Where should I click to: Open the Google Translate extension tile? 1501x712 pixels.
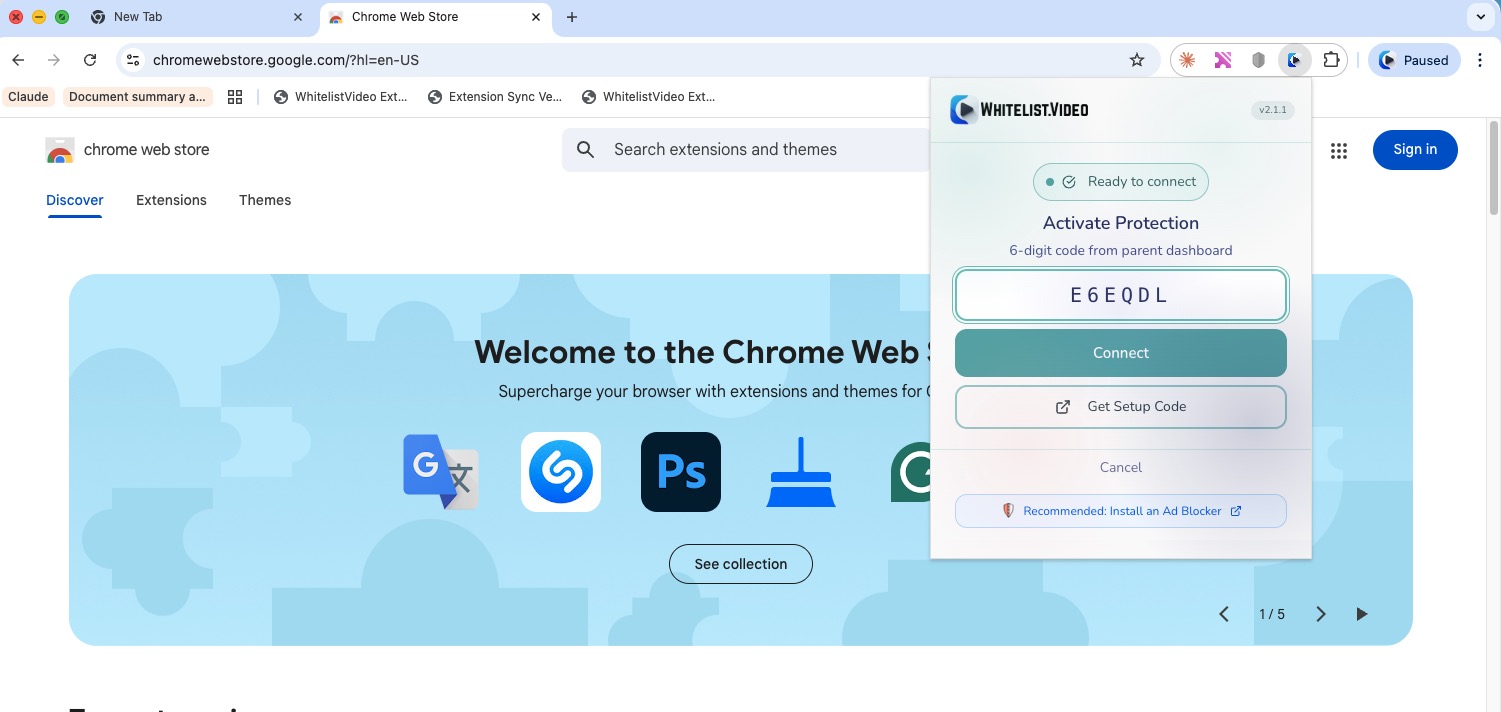tap(441, 472)
